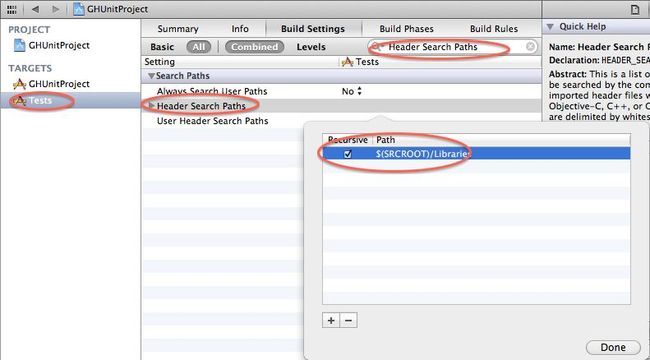Click the Recursive column header

[347, 140]
